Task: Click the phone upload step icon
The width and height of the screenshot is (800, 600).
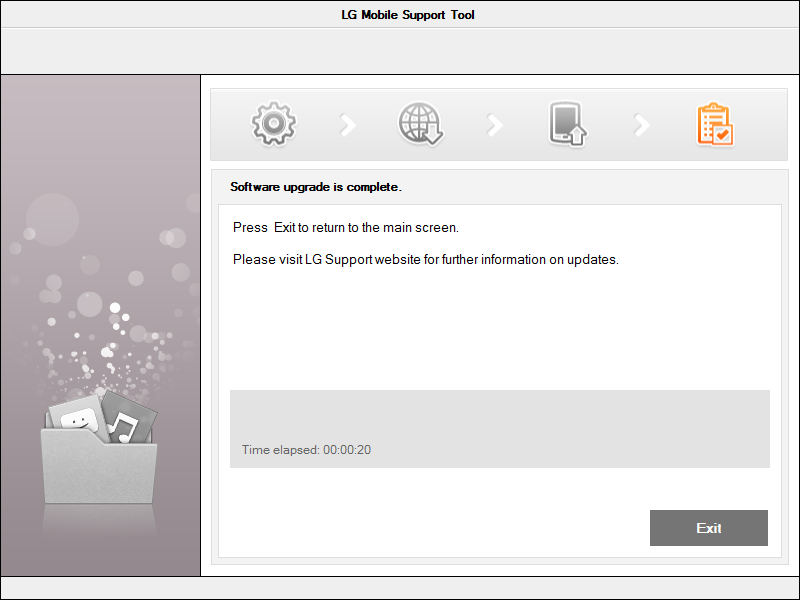Action: click(x=567, y=124)
